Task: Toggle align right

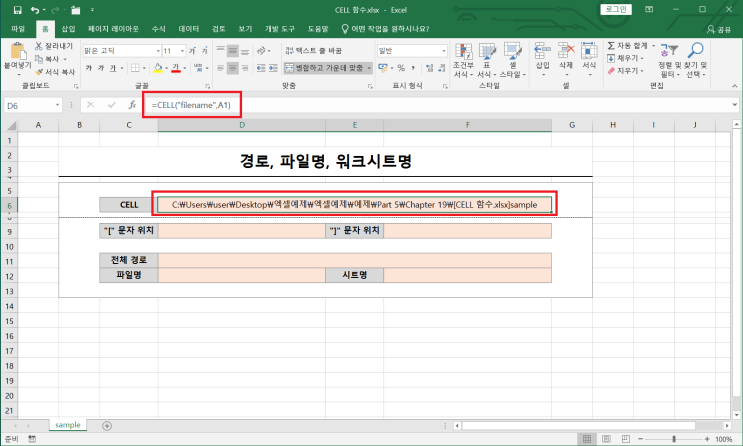Action: (x=245, y=68)
